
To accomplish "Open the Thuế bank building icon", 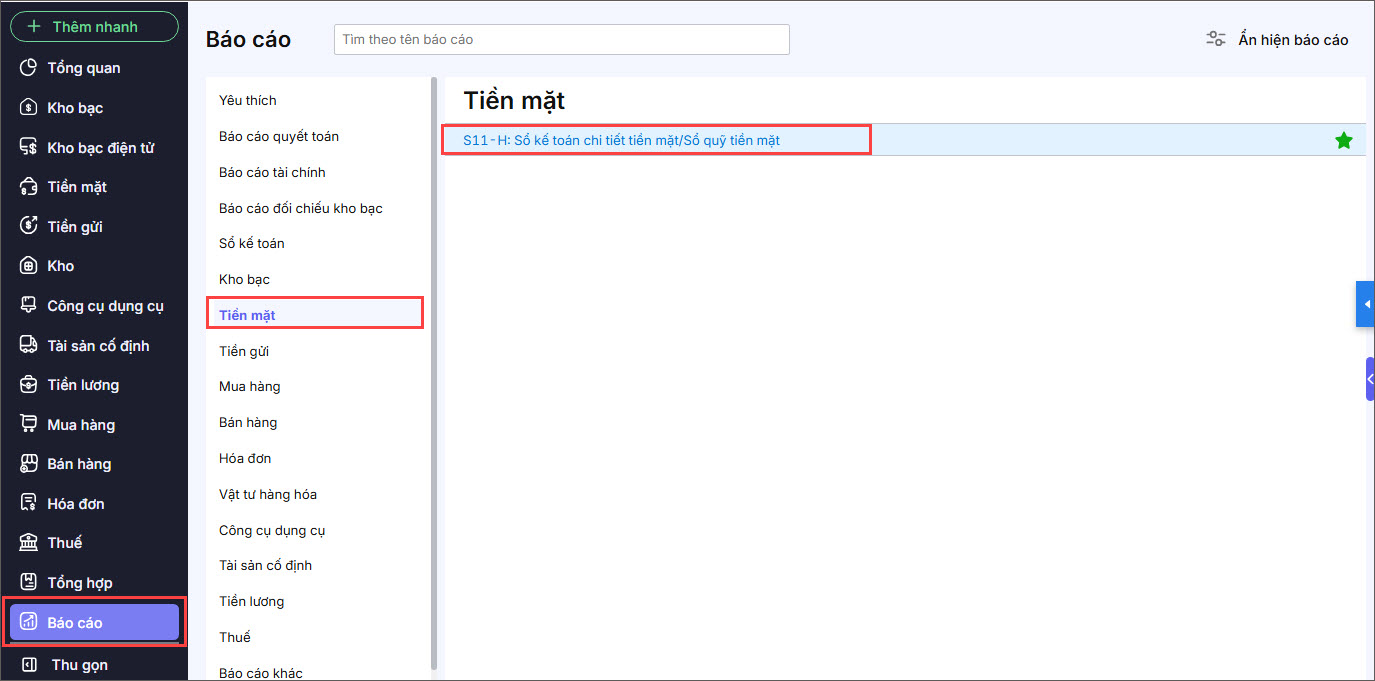I will [29, 542].
